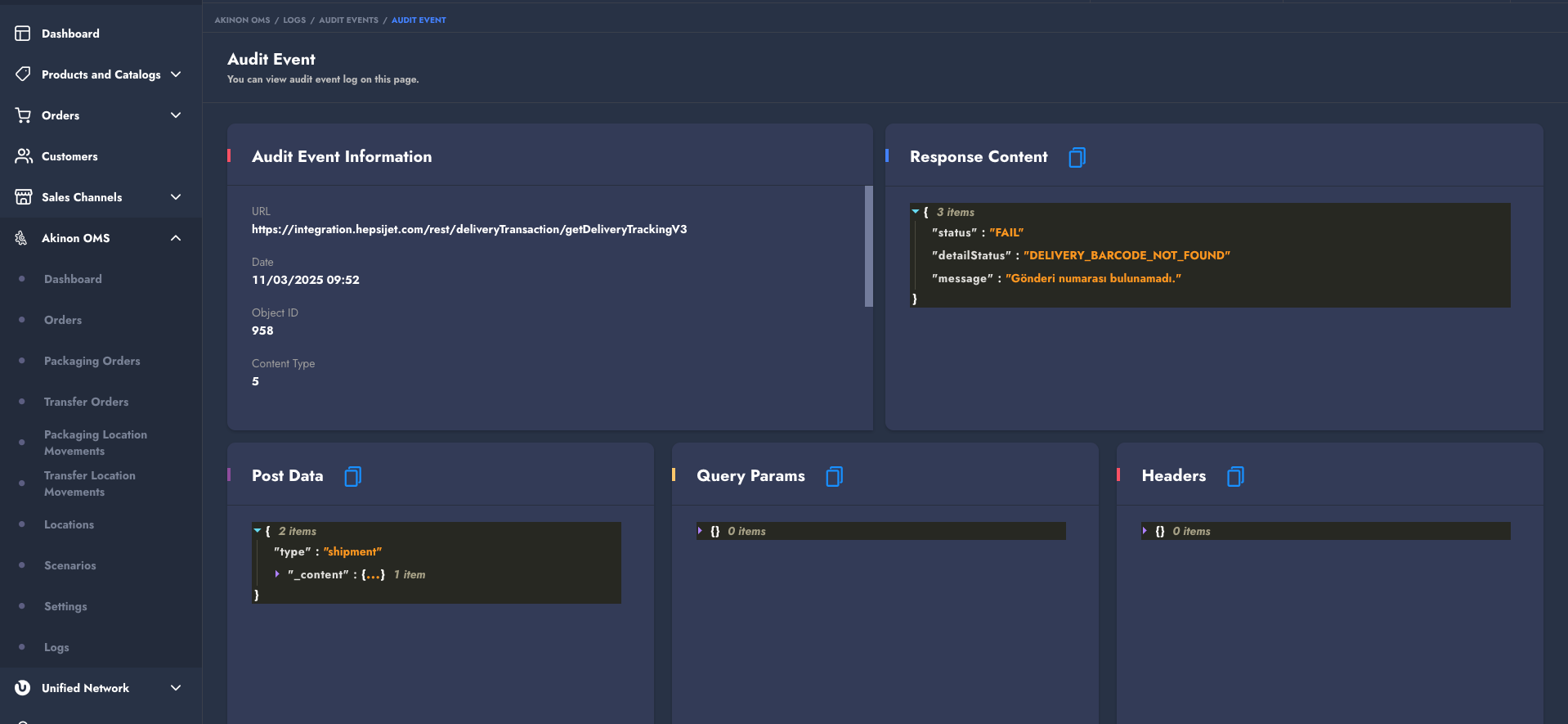Expand the "_content" node in Post Data
Image resolution: width=1568 pixels, height=724 pixels.
(x=278, y=574)
